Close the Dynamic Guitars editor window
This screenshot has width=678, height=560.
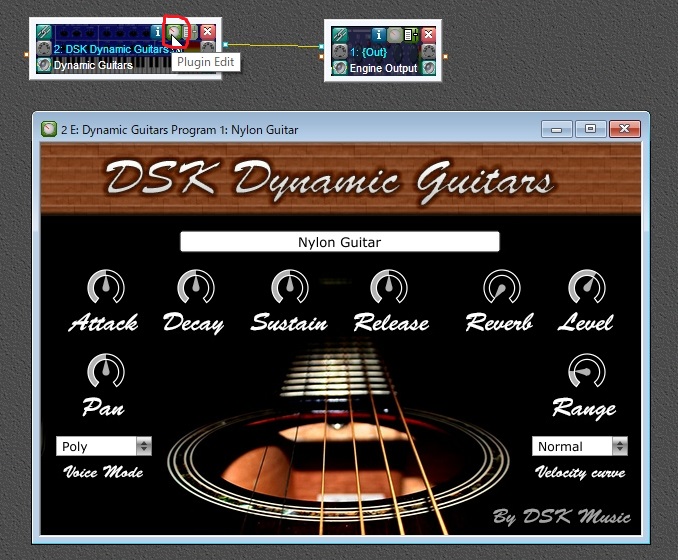624,129
